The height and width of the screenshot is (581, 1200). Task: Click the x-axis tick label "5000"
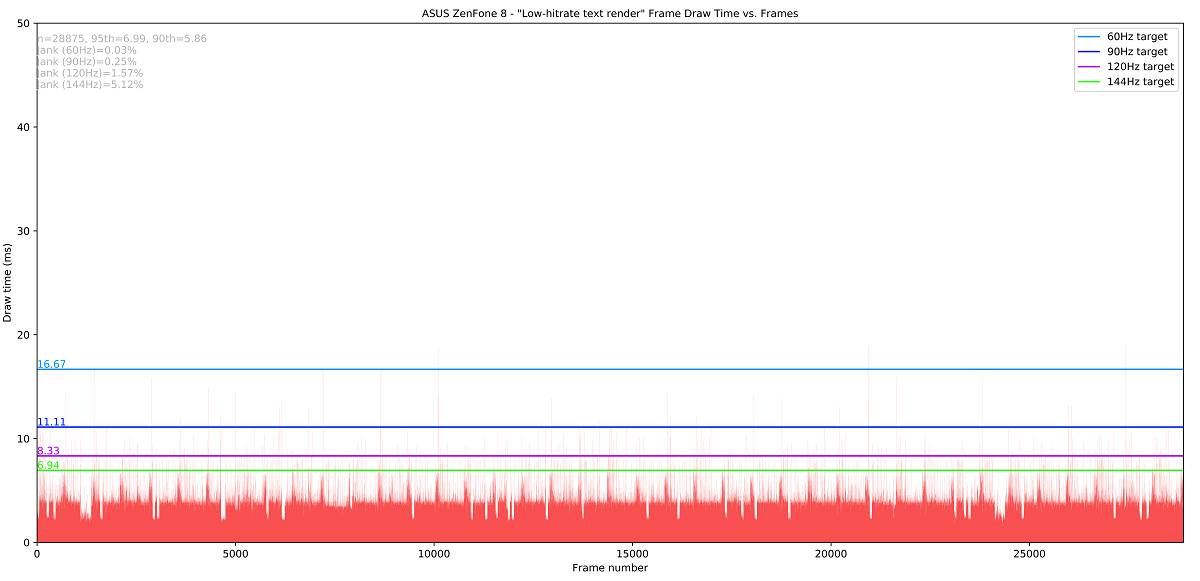235,553
